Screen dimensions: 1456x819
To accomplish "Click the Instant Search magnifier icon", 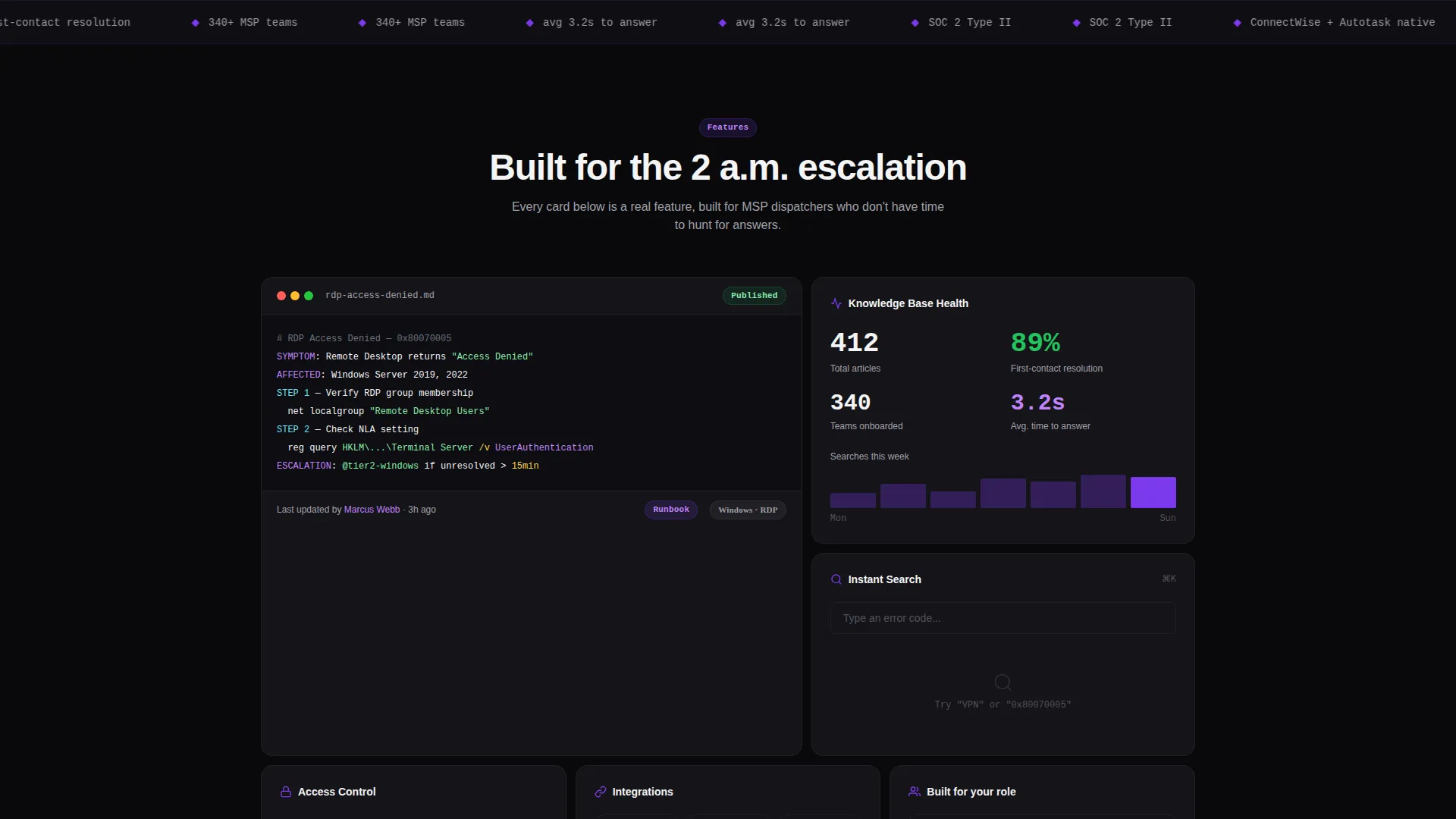I will [836, 579].
